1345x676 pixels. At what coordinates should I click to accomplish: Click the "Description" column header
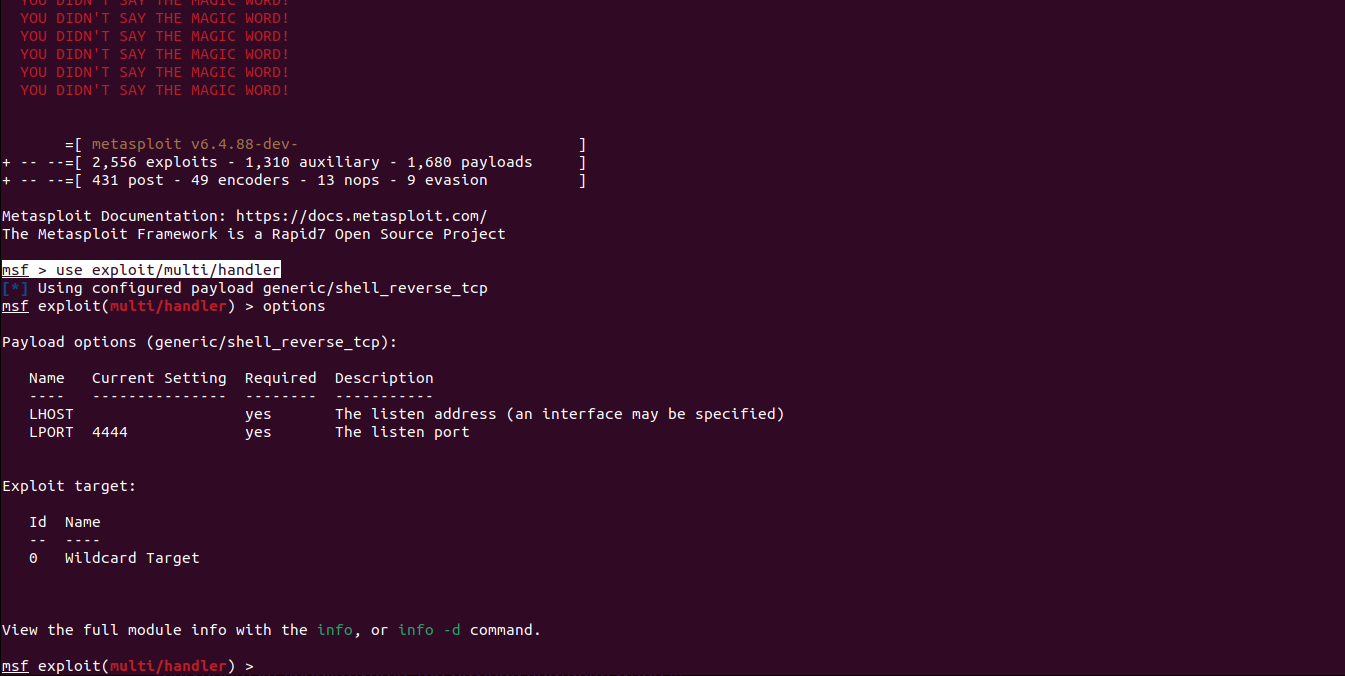tap(384, 378)
